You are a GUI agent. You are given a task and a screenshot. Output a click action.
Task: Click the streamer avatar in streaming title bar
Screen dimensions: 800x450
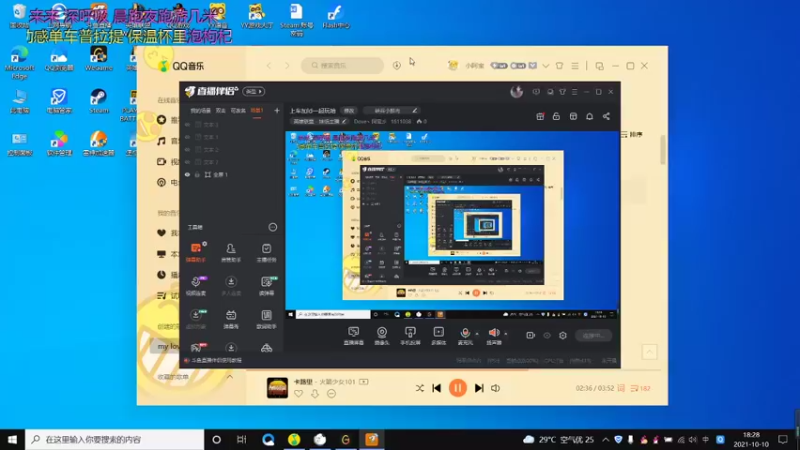(516, 92)
